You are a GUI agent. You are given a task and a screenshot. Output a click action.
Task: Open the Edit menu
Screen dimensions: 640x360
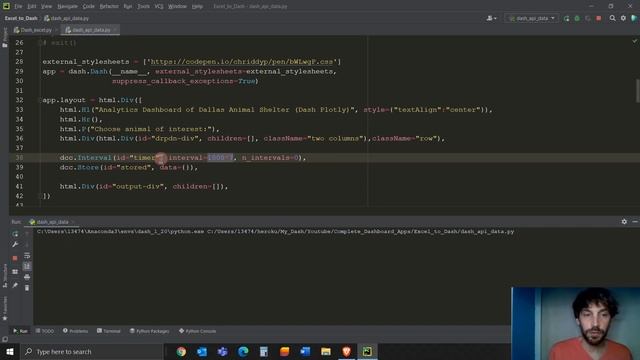[x=32, y=7]
